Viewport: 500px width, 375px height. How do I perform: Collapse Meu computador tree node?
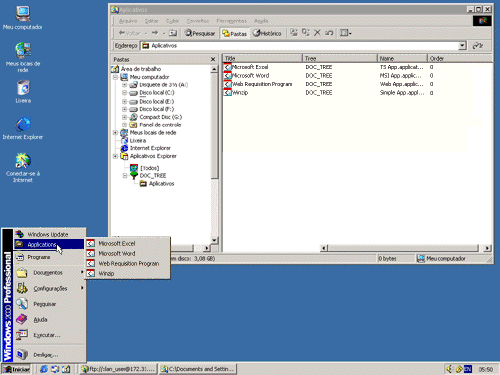coord(115,77)
